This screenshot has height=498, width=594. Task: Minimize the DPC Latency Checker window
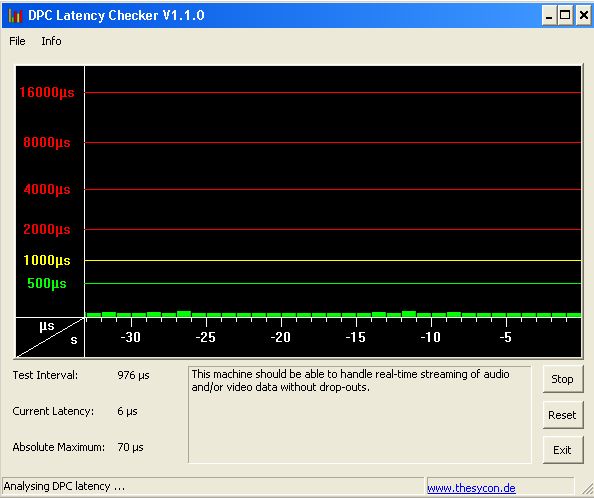[x=549, y=16]
